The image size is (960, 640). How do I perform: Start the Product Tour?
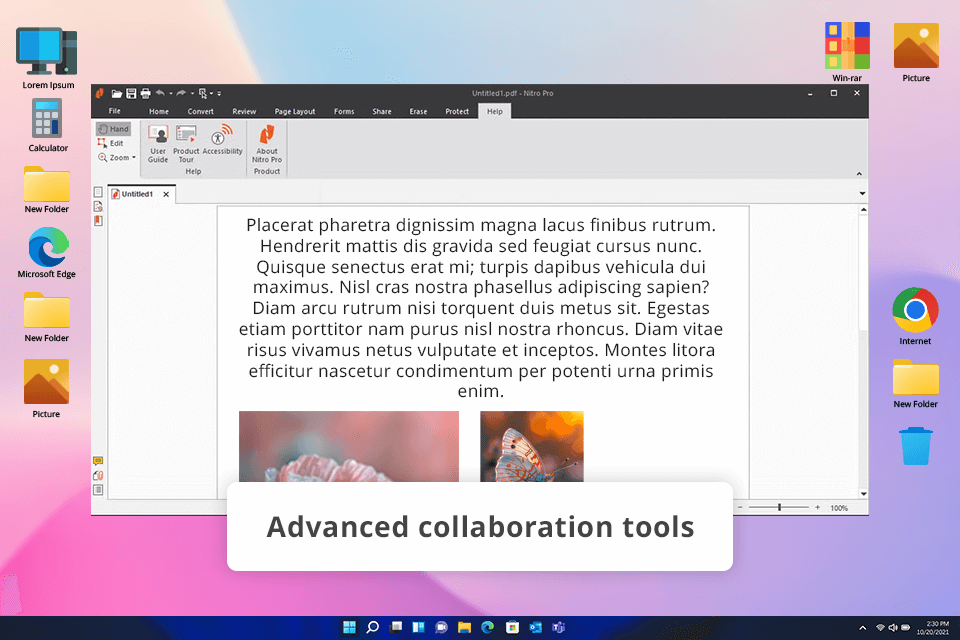(x=186, y=145)
